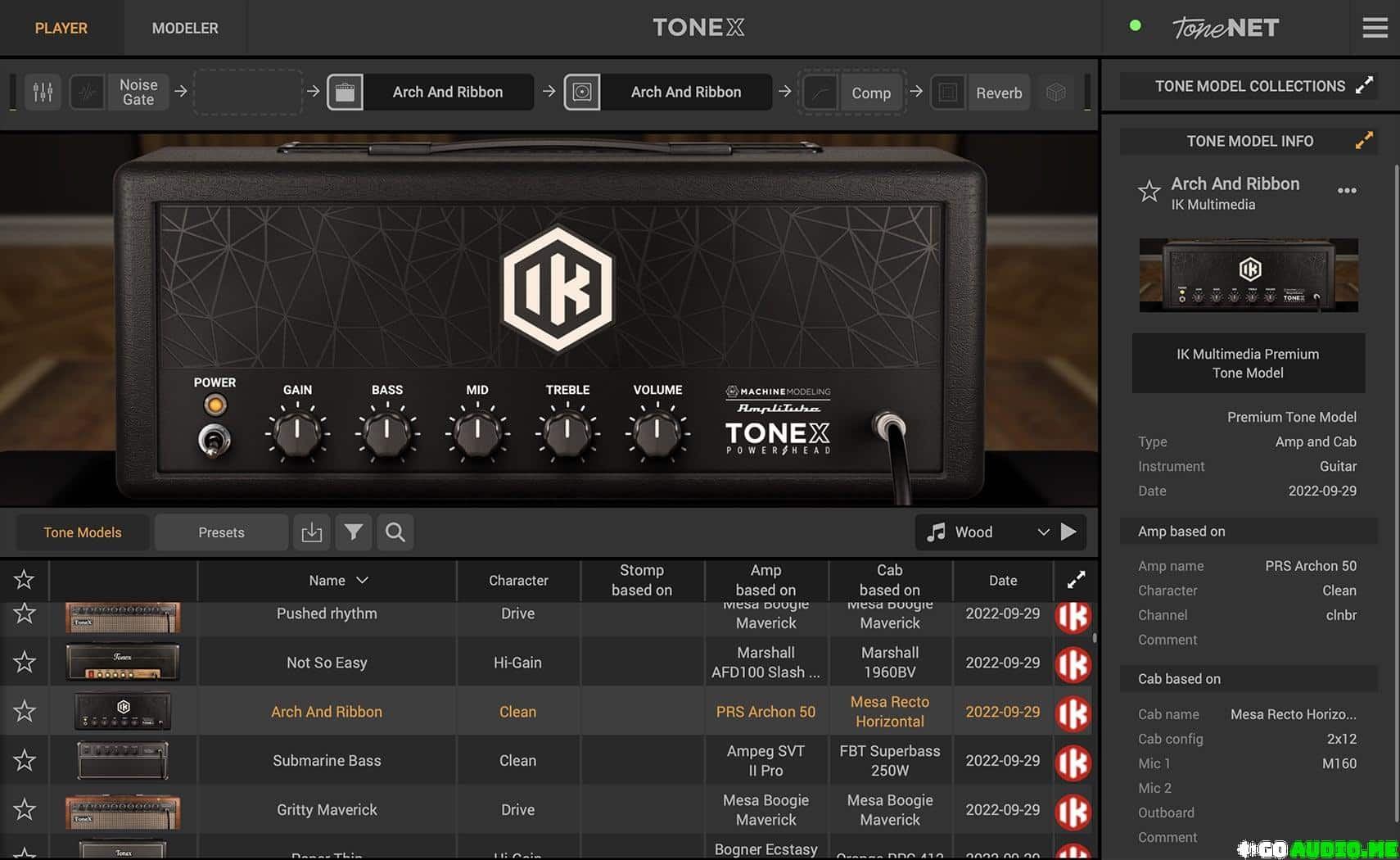Sort by the Stomp based on column header

642,580
